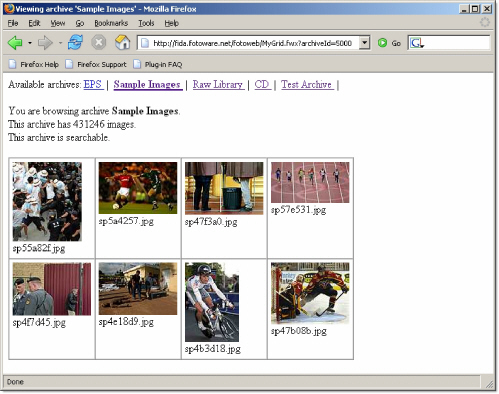Open the File menu
The height and width of the screenshot is (394, 499).
13,23
